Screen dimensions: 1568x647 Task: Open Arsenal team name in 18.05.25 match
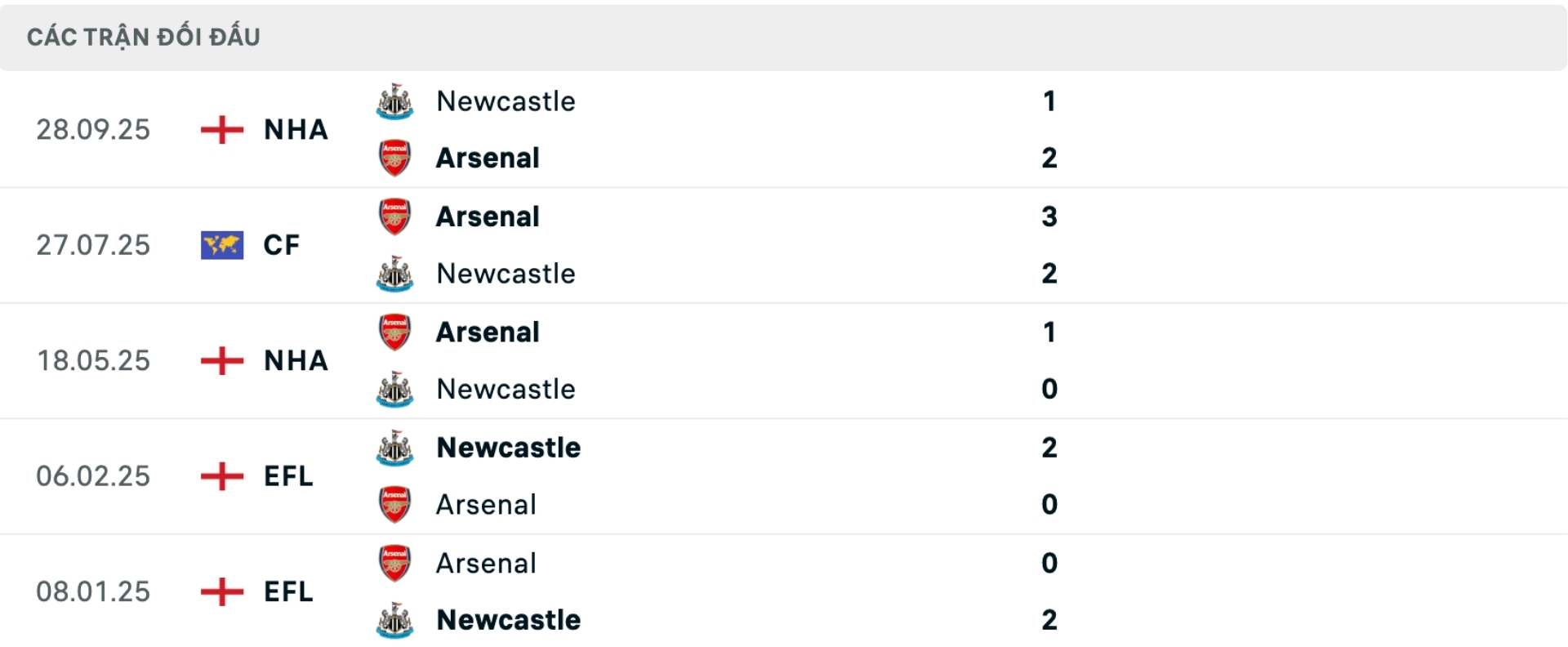(x=488, y=332)
